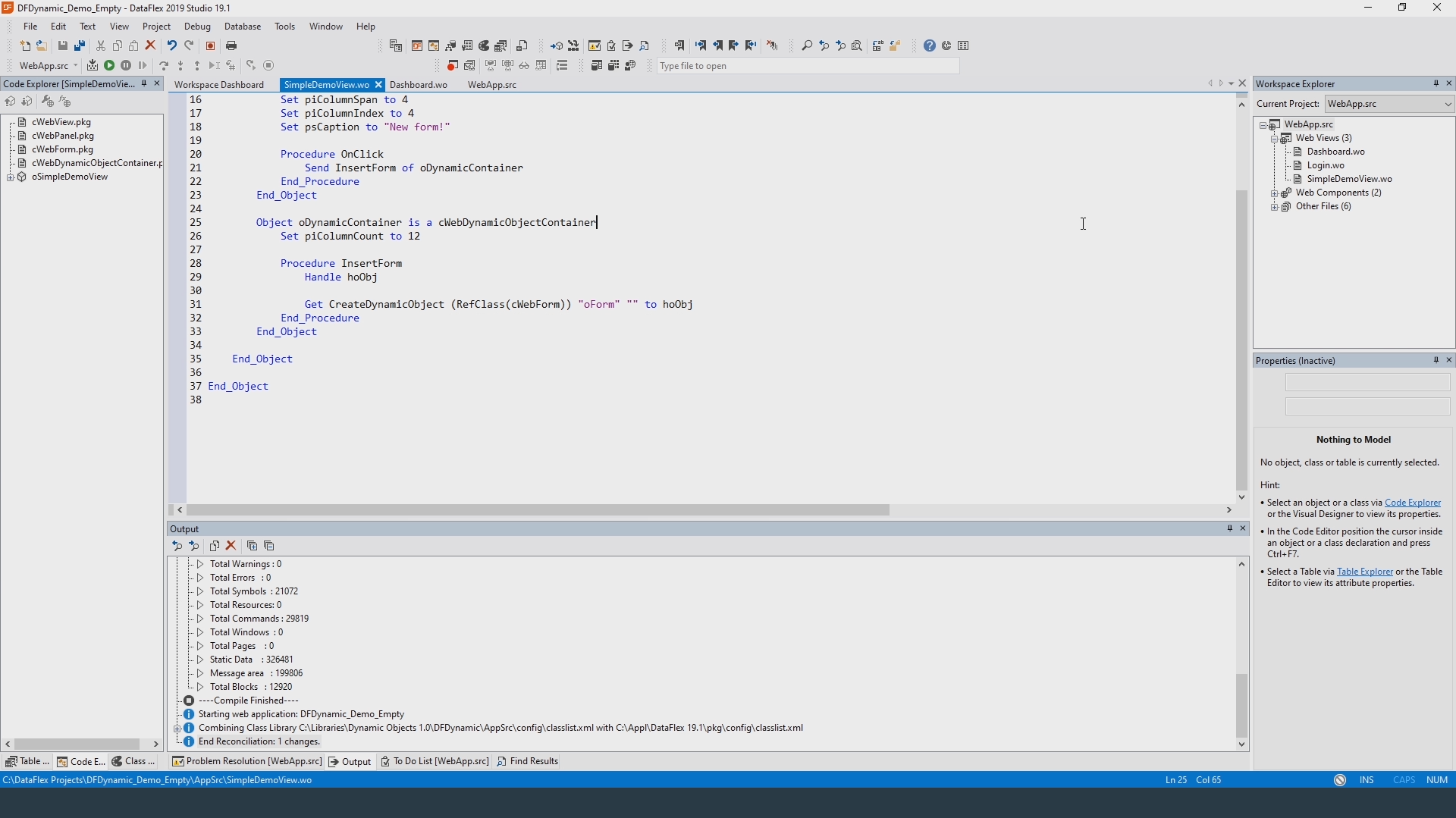Click the Compile project icon
Screen dimensions: 1456x818
point(93,66)
